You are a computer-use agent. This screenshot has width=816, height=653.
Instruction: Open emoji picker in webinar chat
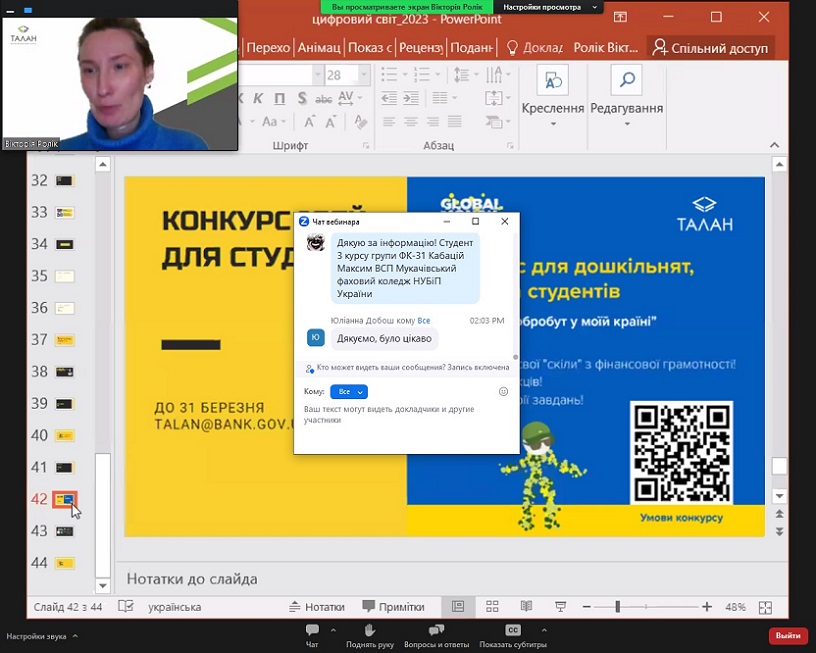coord(503,391)
